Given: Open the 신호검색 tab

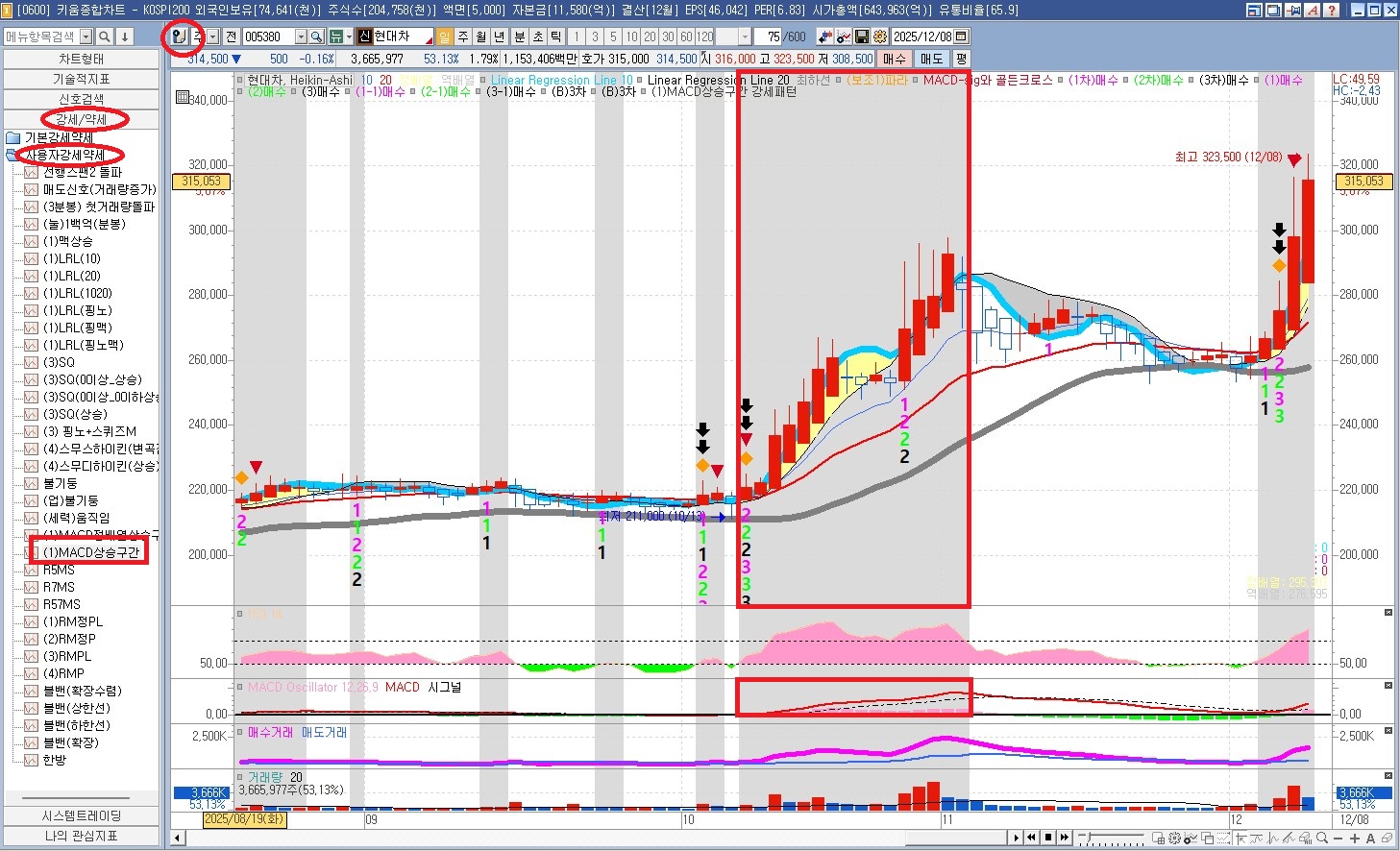Looking at the screenshot, I should 81,99.
